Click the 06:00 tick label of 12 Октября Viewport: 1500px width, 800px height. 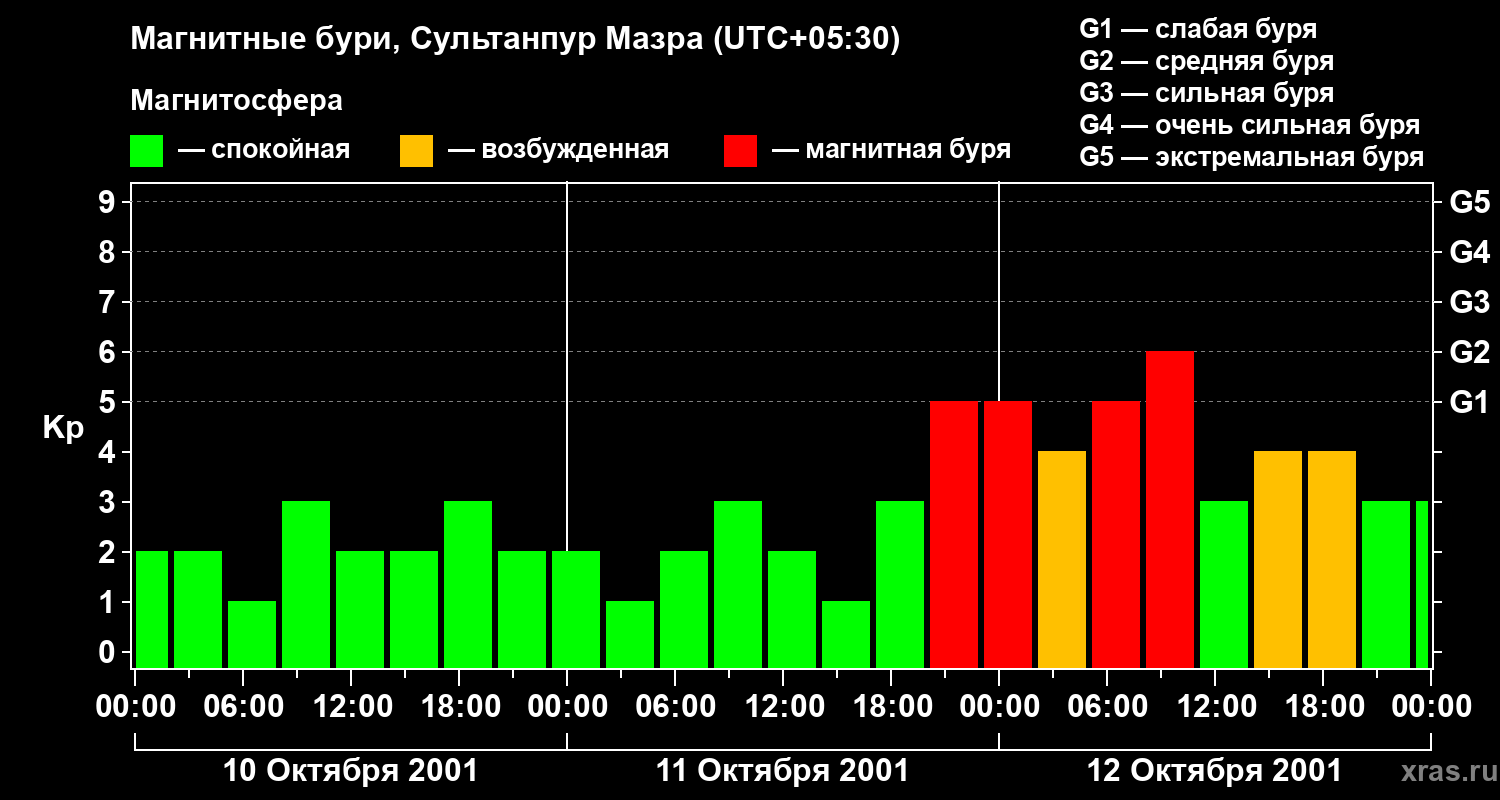[1107, 706]
